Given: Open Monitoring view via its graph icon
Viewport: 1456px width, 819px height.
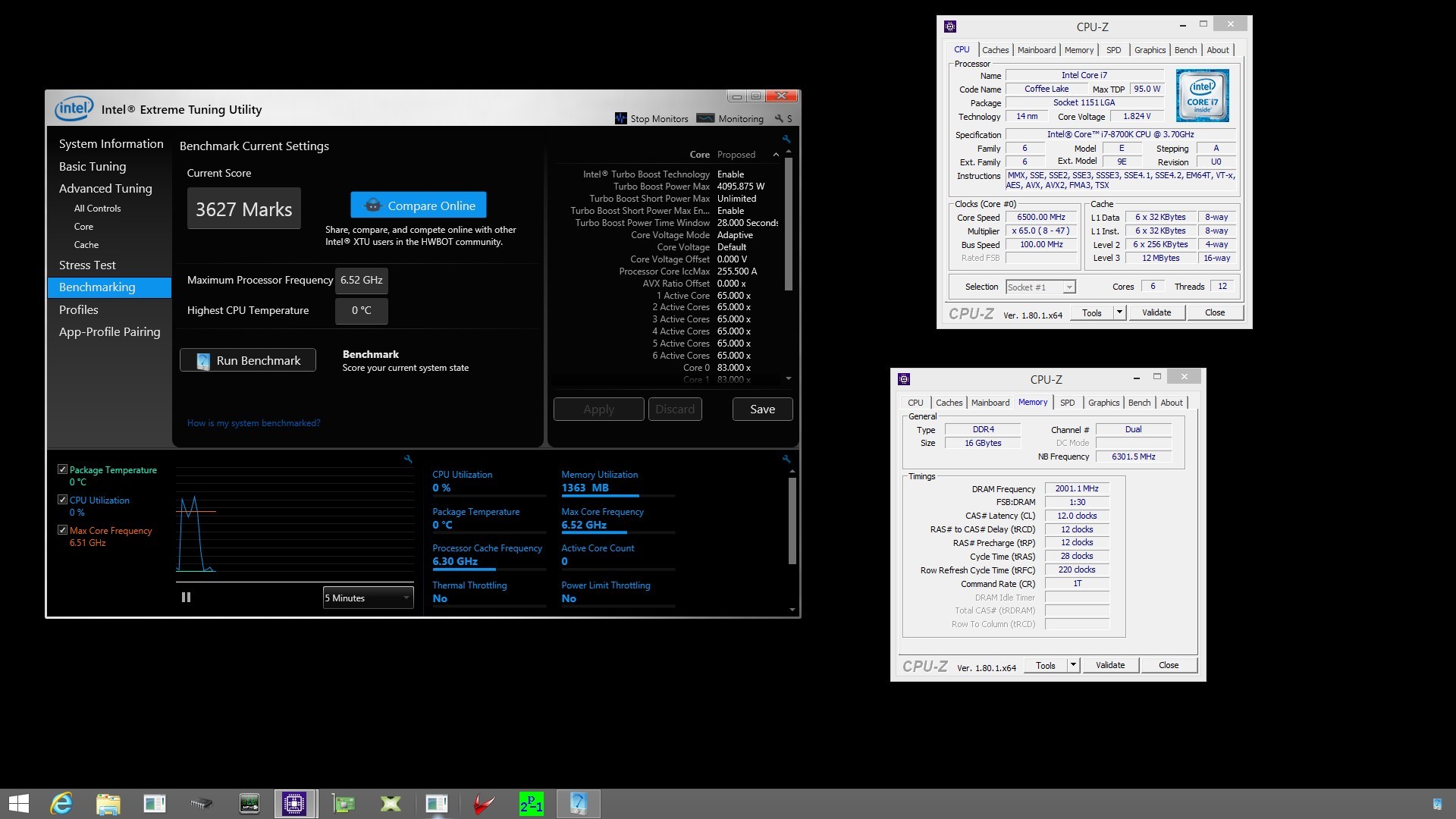Looking at the screenshot, I should coord(705,118).
